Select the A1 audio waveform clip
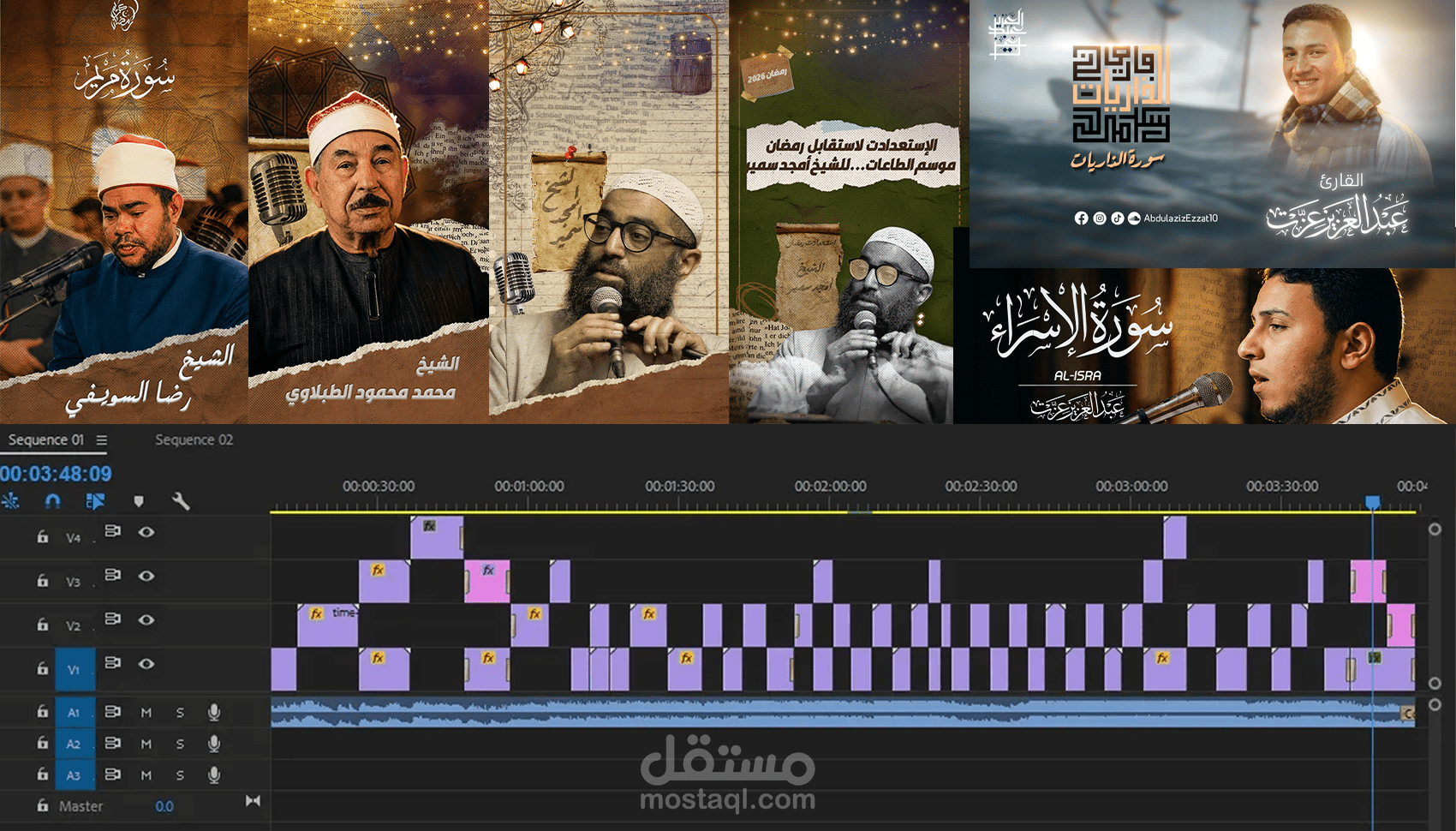 click(843, 712)
